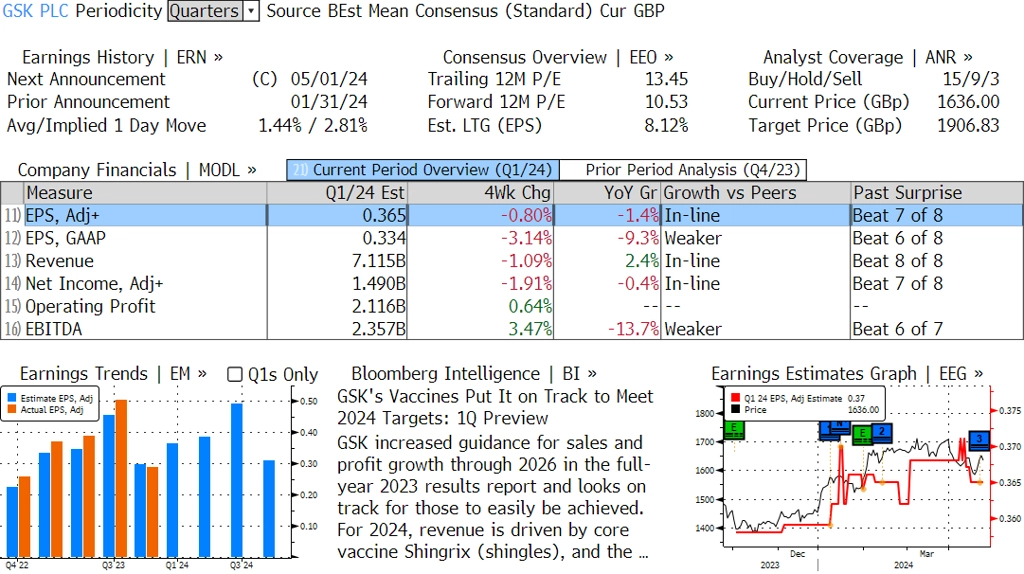1024x574 pixels.
Task: Open Bloomberg Intelligence BI link
Action: pos(473,374)
